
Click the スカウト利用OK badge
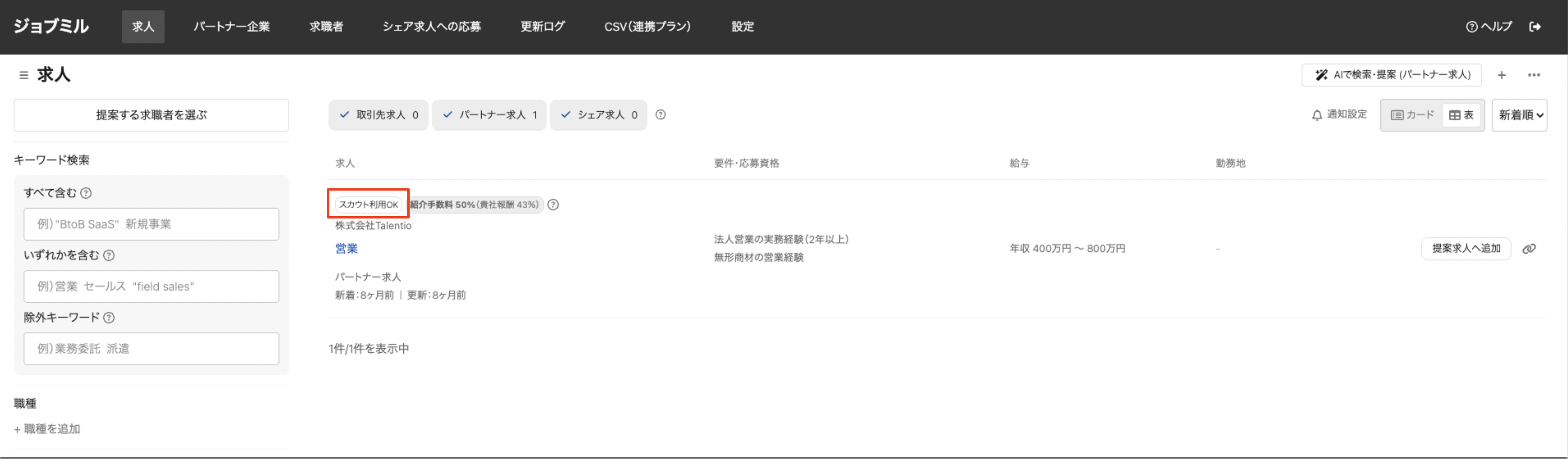pyautogui.click(x=368, y=205)
